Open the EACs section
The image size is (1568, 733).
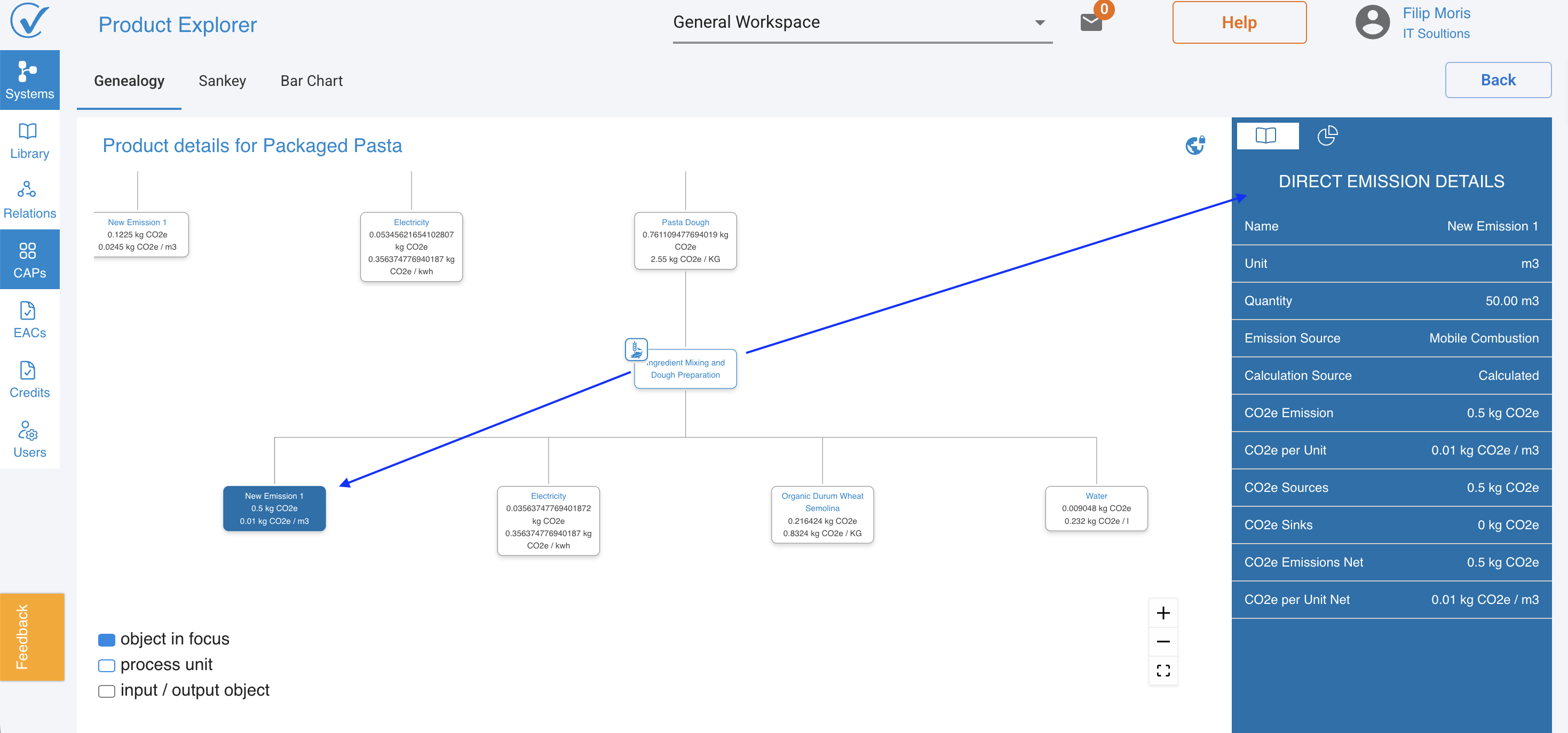point(29,318)
